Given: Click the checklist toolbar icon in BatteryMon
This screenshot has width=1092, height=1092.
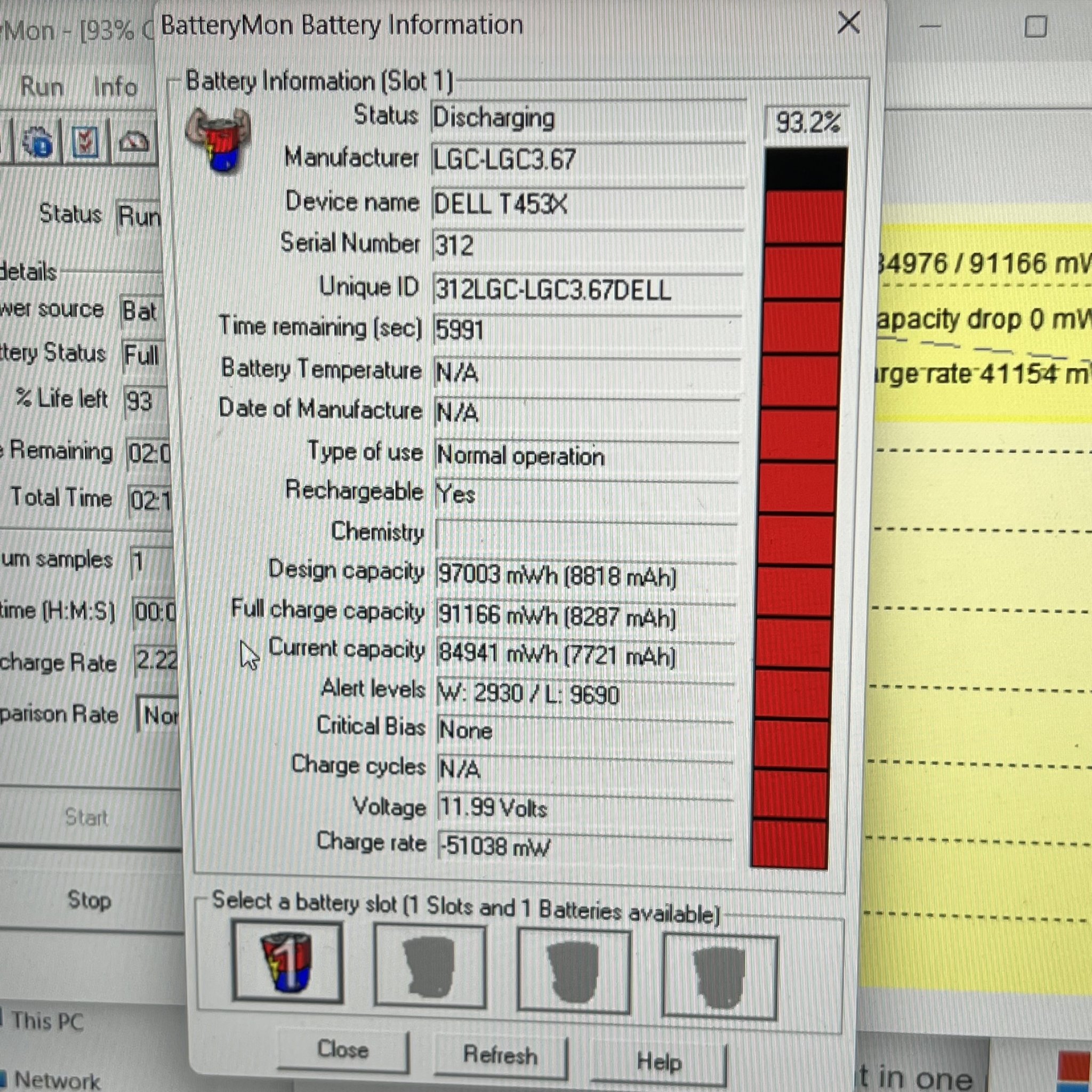Looking at the screenshot, I should point(85,141).
